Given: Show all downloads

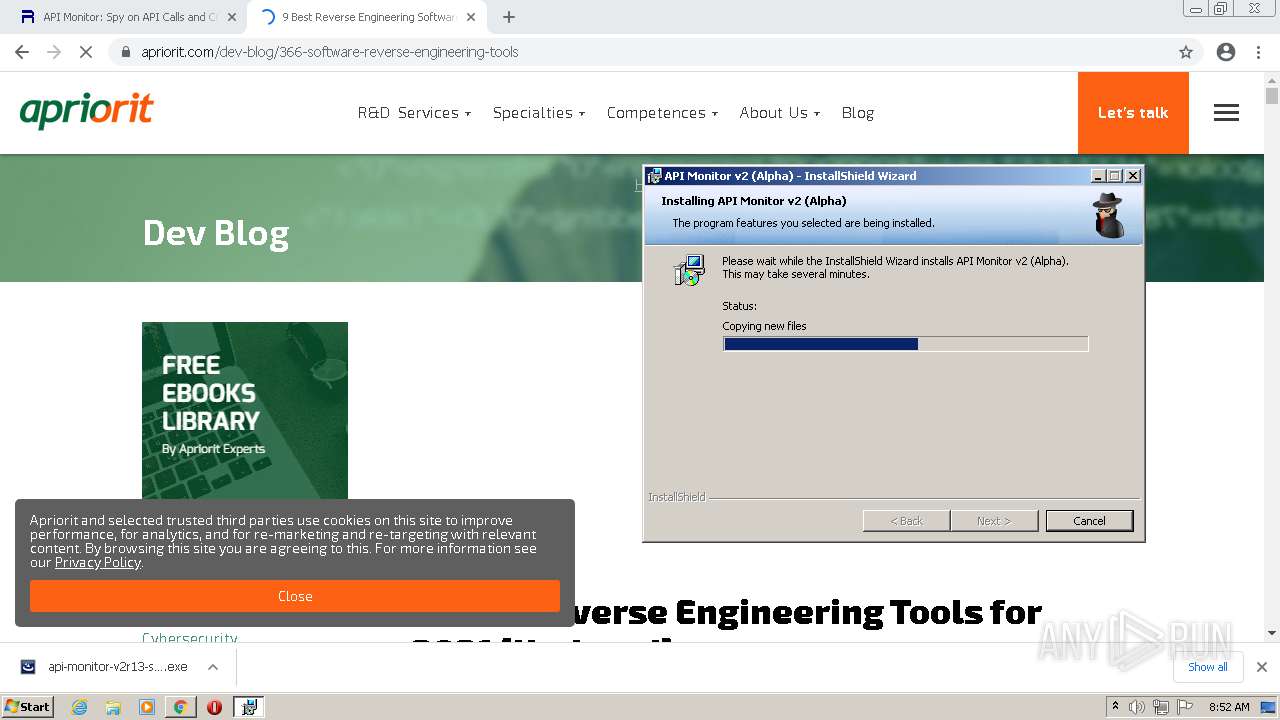Looking at the screenshot, I should point(1207,667).
